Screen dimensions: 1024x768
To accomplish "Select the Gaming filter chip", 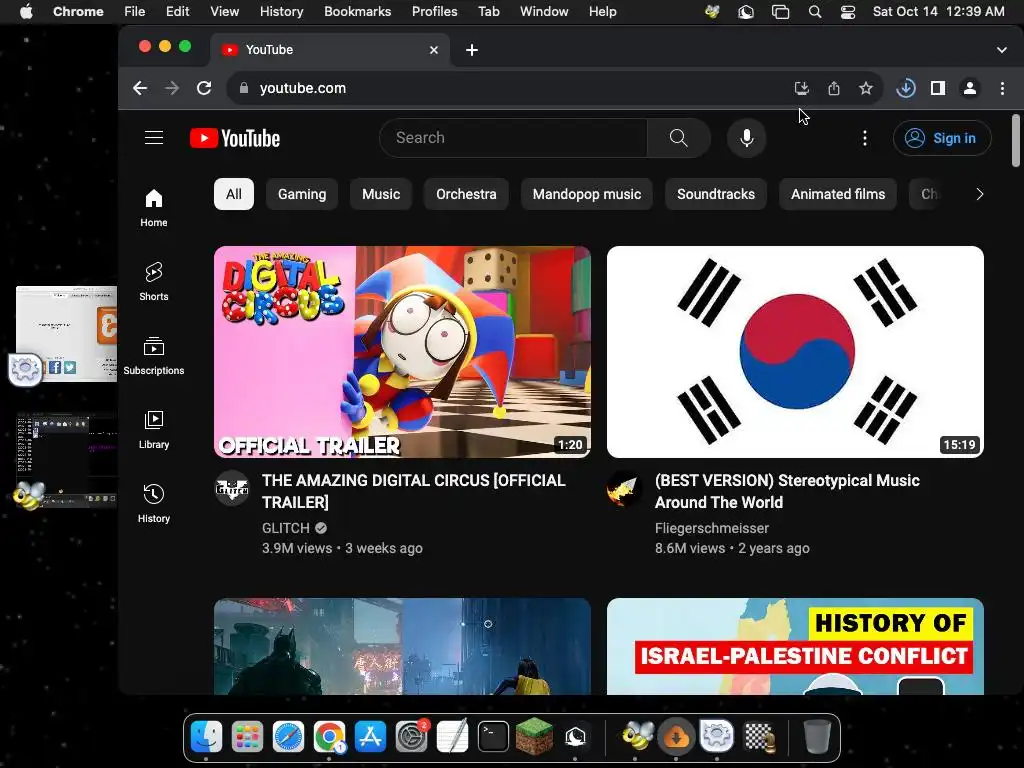I will click(x=302, y=194).
